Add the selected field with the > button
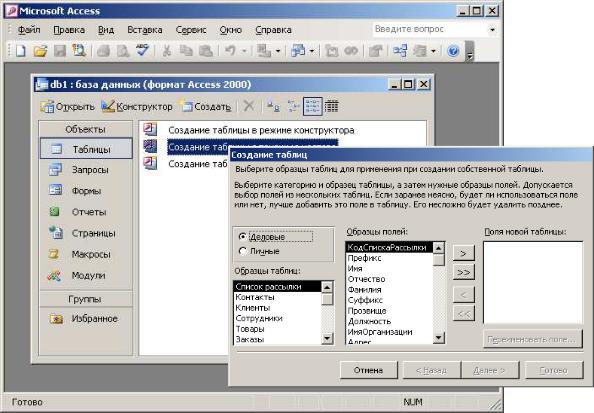Viewport: 594px width, 413px height. pyautogui.click(x=463, y=253)
